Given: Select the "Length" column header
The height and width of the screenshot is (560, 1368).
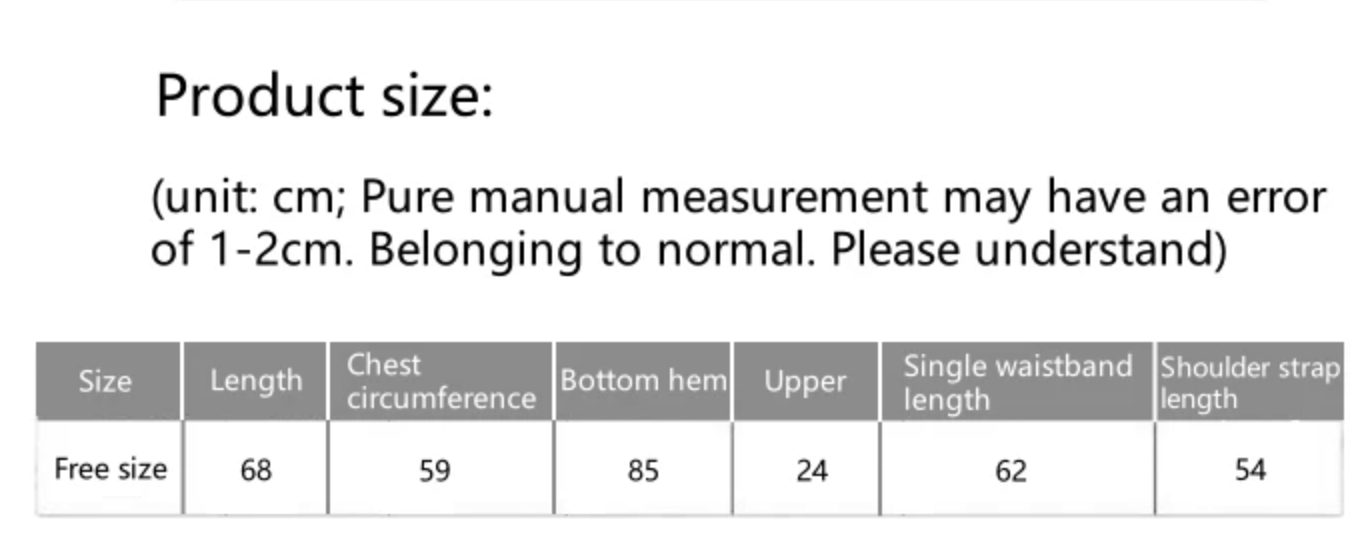Looking at the screenshot, I should (256, 381).
